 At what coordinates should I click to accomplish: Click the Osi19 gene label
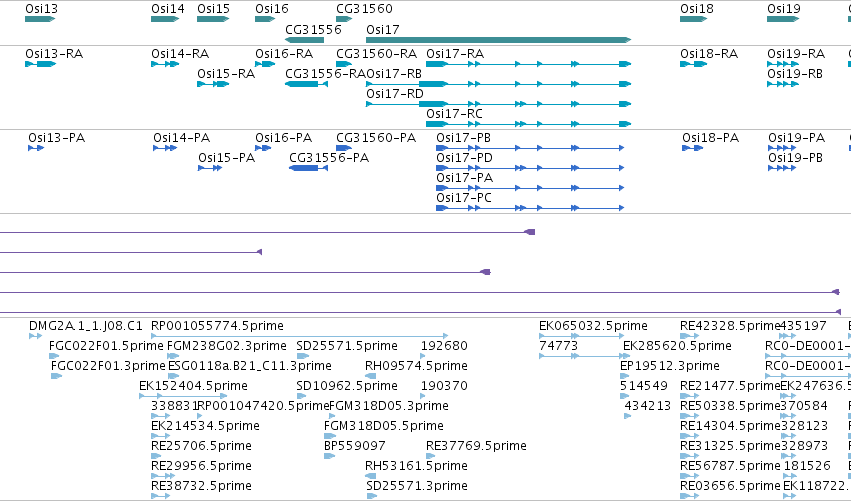784,9
